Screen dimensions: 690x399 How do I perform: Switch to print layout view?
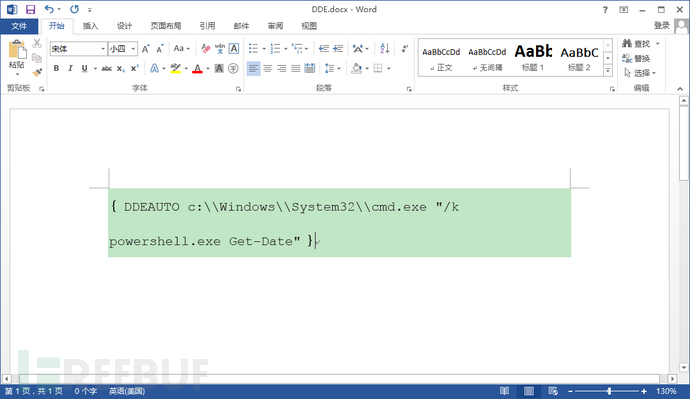coord(529,391)
